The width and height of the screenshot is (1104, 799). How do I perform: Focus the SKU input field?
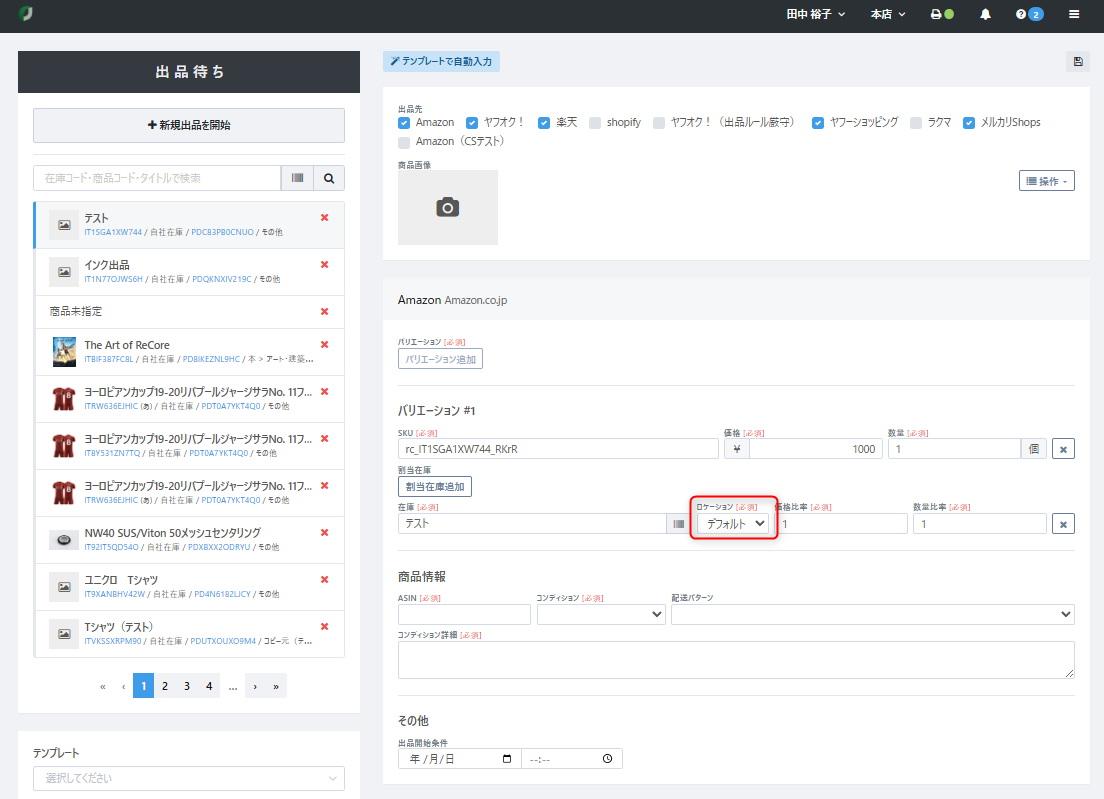click(558, 449)
